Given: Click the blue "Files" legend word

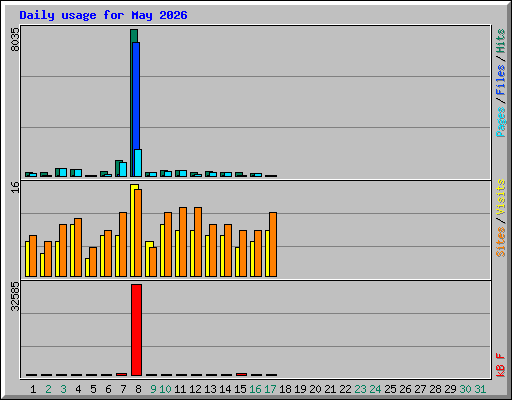Looking at the screenshot, I should point(501,80).
